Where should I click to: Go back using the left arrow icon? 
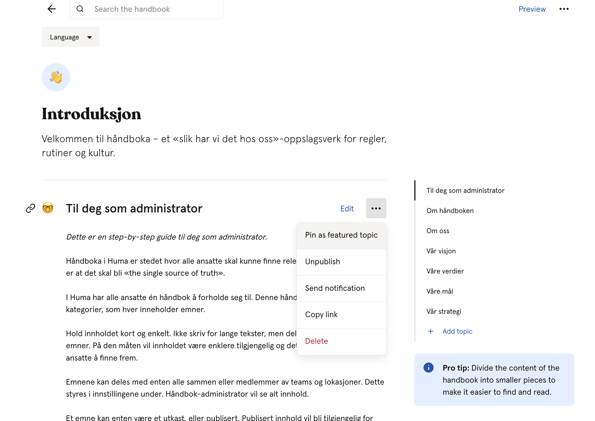tap(52, 9)
